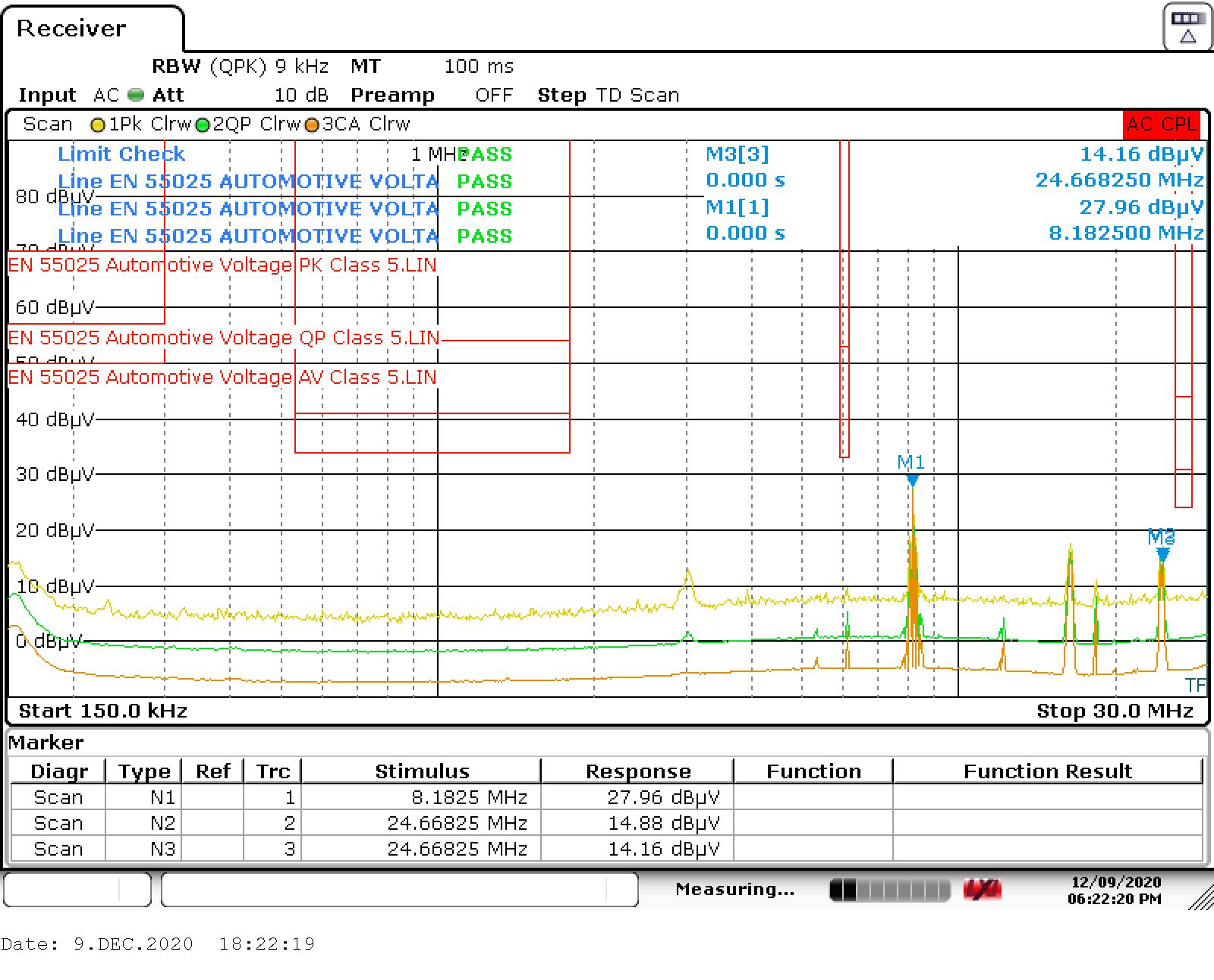
Task: Click the wide empty status message field
Action: click(x=400, y=890)
